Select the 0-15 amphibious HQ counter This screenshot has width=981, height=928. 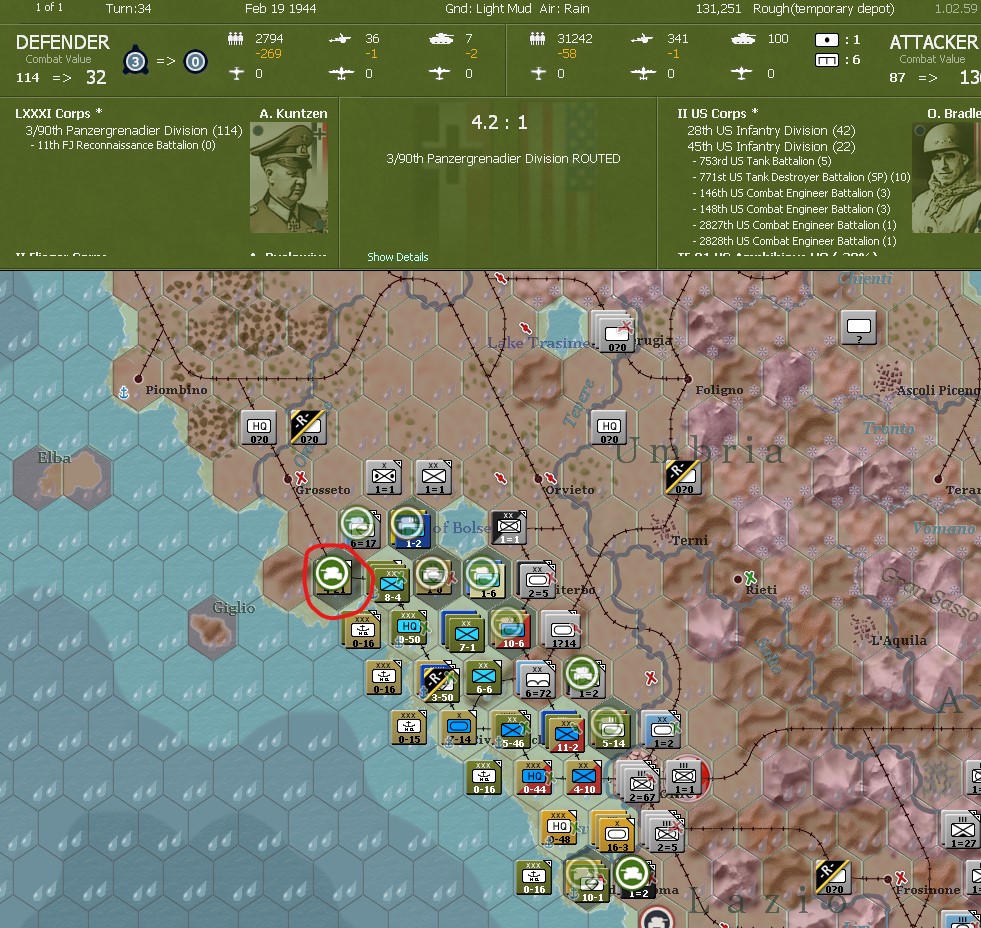pyautogui.click(x=409, y=728)
